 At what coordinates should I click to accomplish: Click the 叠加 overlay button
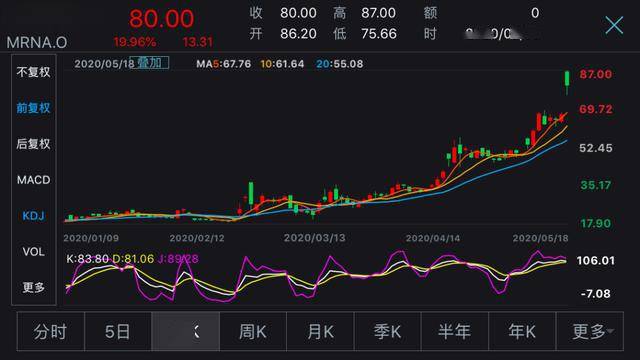149,63
